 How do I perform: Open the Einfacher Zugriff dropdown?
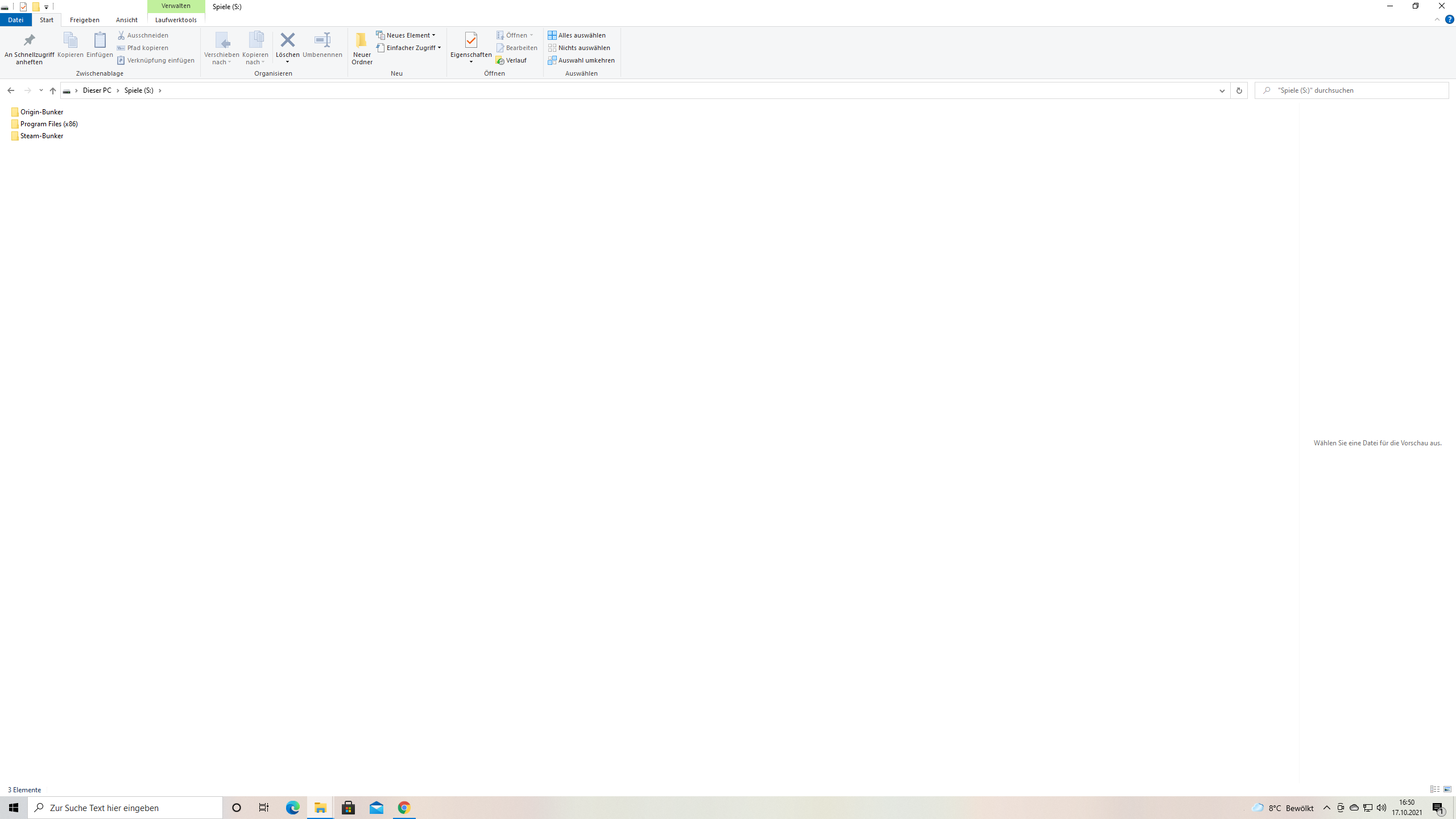coord(409,48)
